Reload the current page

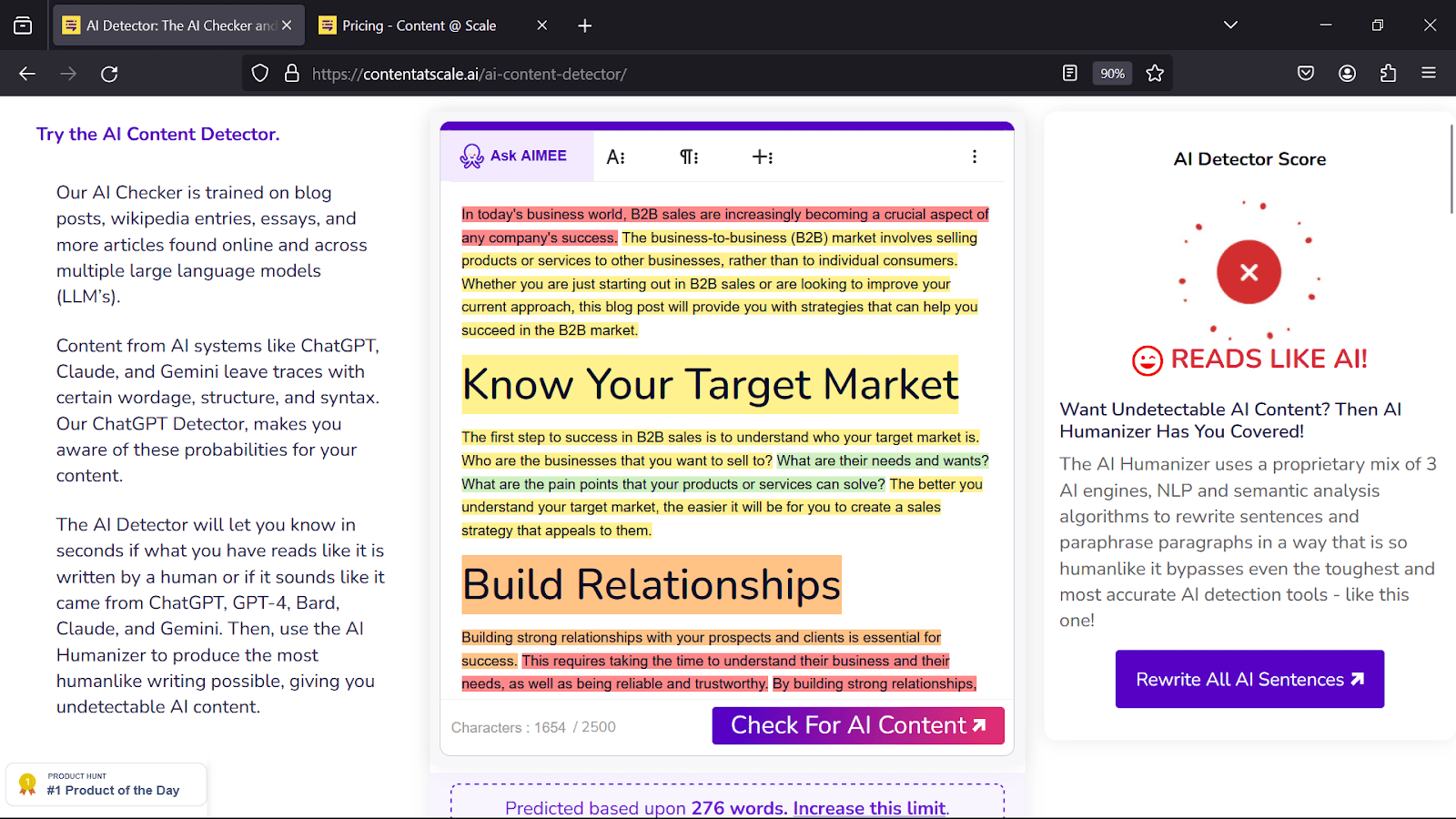[x=109, y=74]
